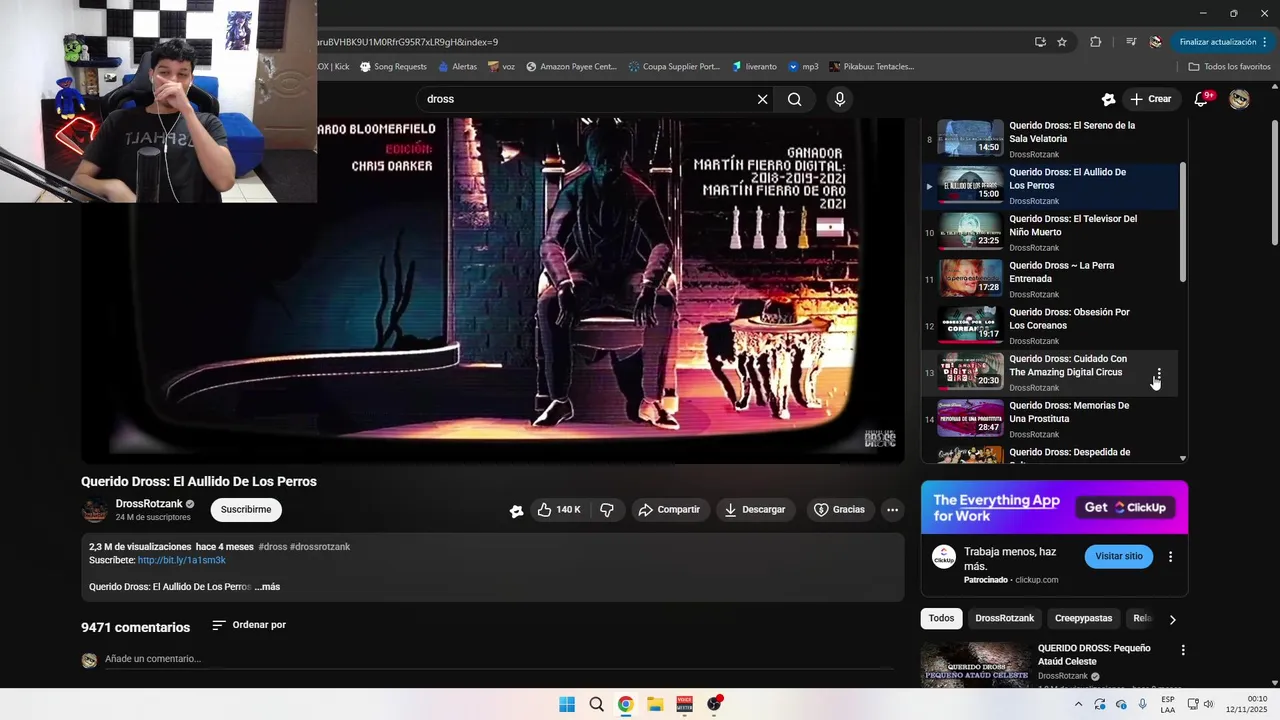Show hidden tray icons chevron

pos(1078,704)
